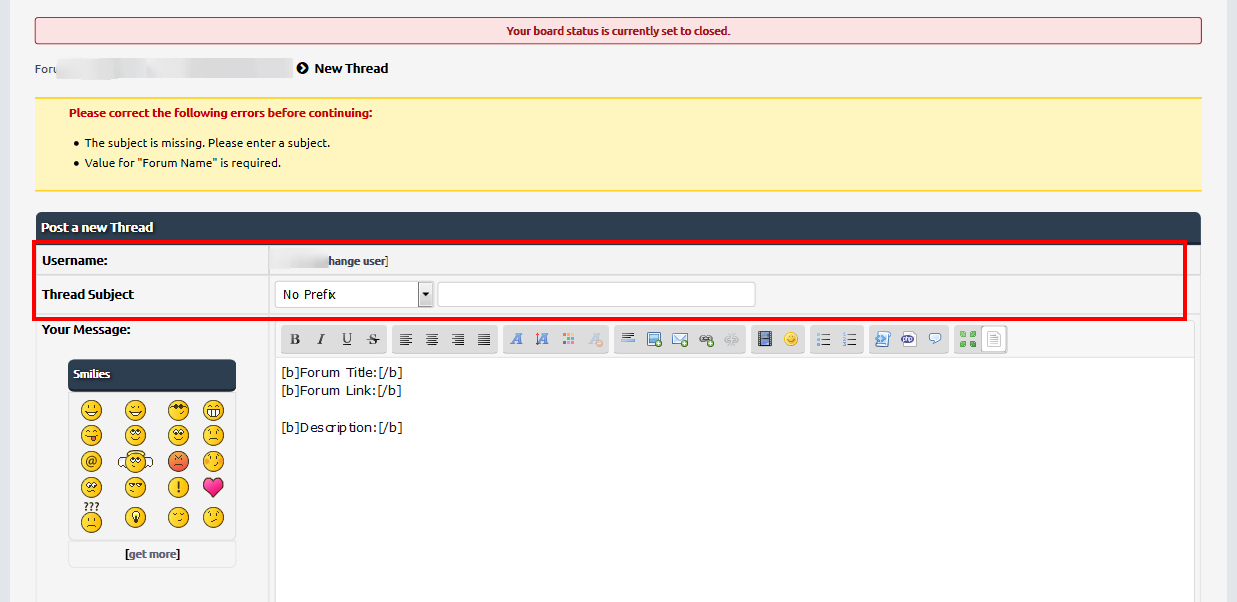Click the italic formatting button
This screenshot has width=1237, height=602.
(321, 340)
